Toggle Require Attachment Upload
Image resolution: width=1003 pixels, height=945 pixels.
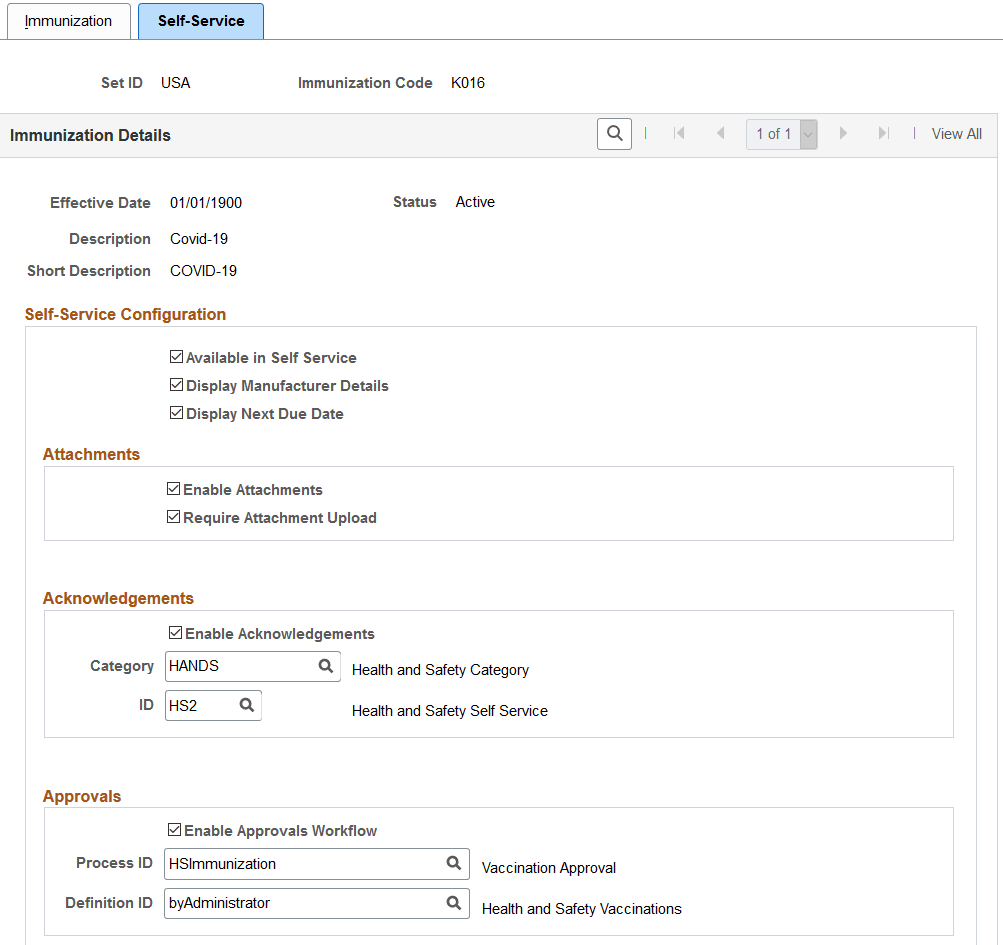[x=174, y=517]
